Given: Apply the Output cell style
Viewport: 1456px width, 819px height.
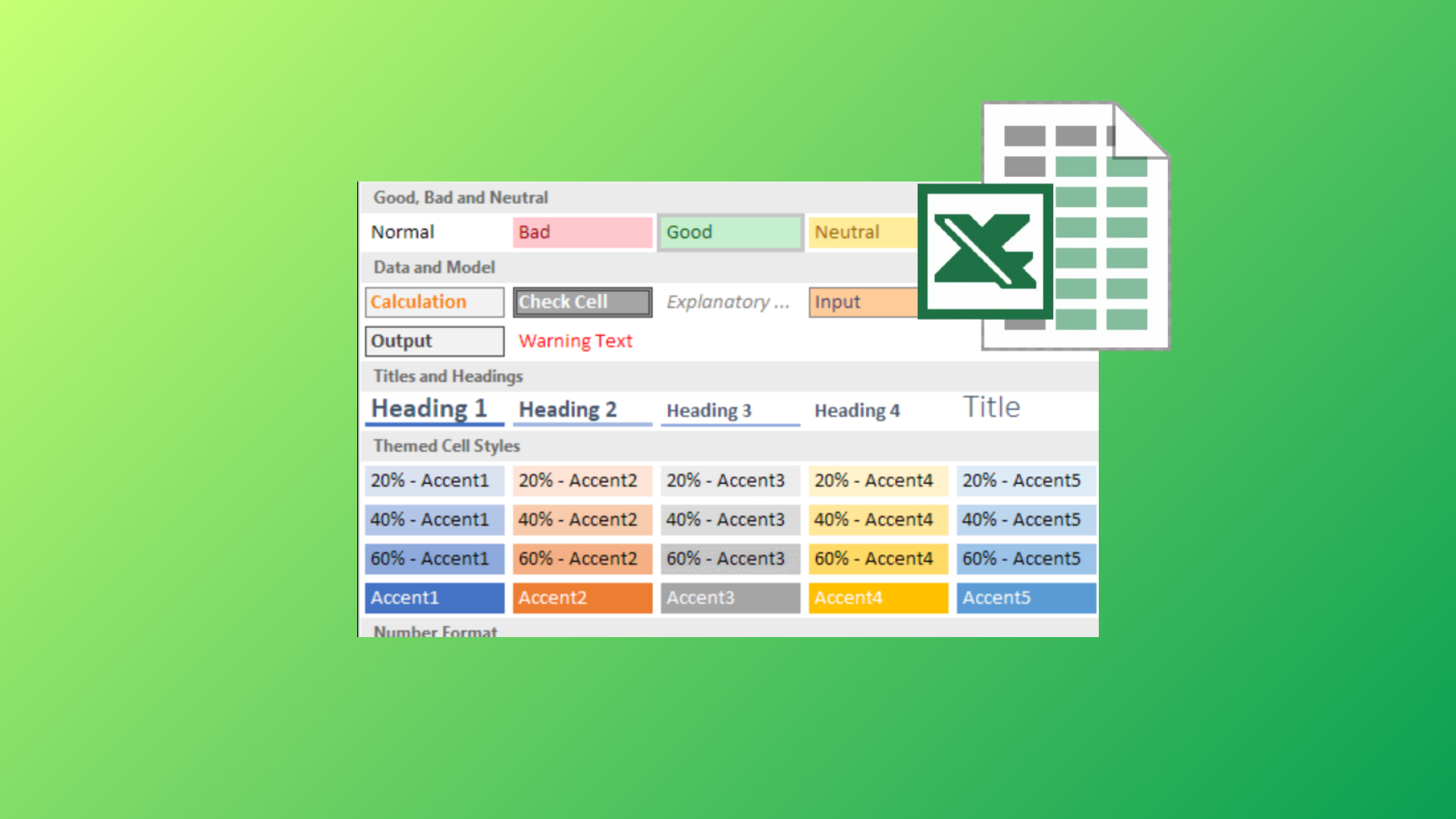Looking at the screenshot, I should point(434,340).
